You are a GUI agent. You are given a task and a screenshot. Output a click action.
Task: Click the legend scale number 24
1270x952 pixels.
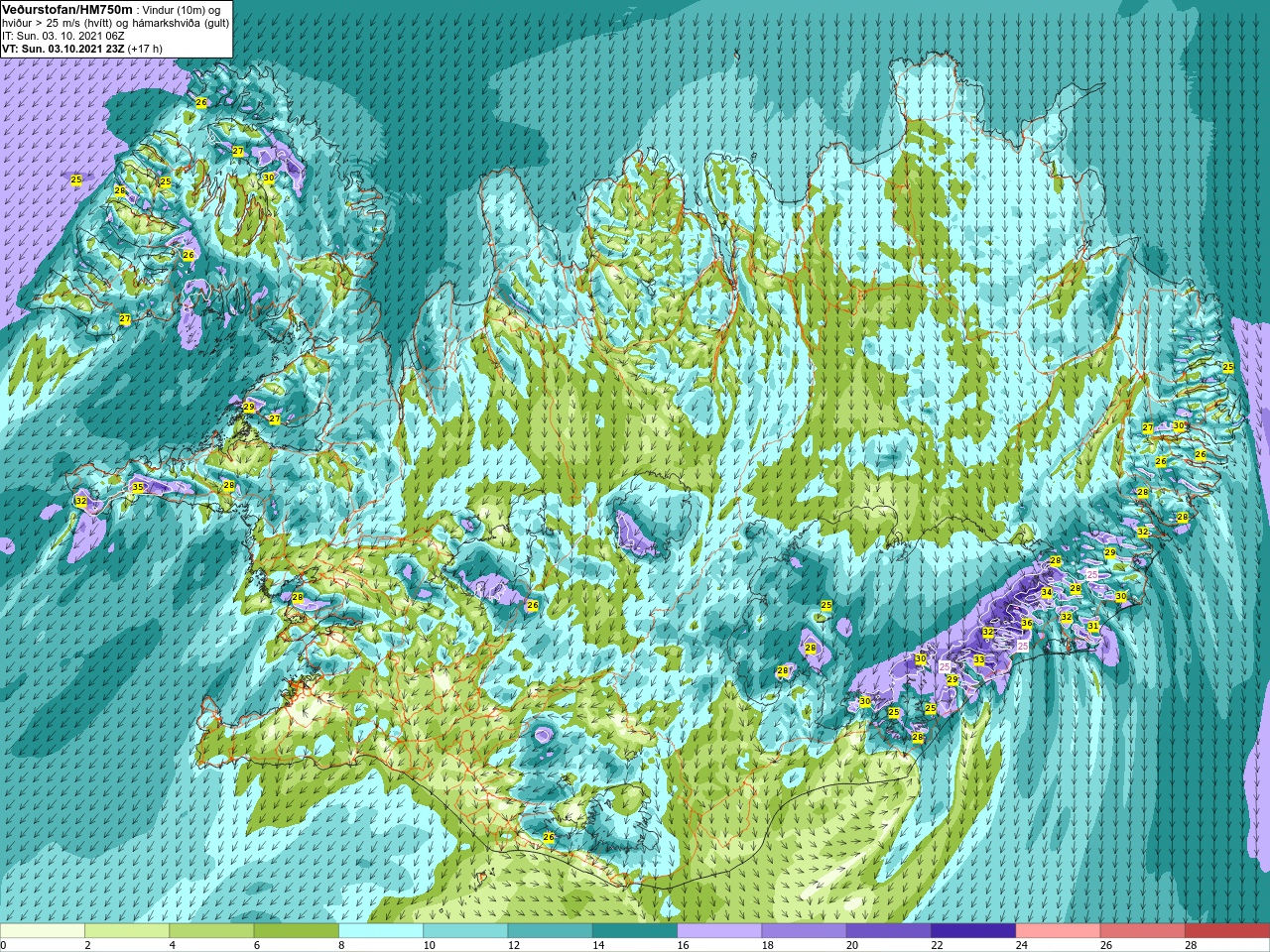[x=1022, y=945]
